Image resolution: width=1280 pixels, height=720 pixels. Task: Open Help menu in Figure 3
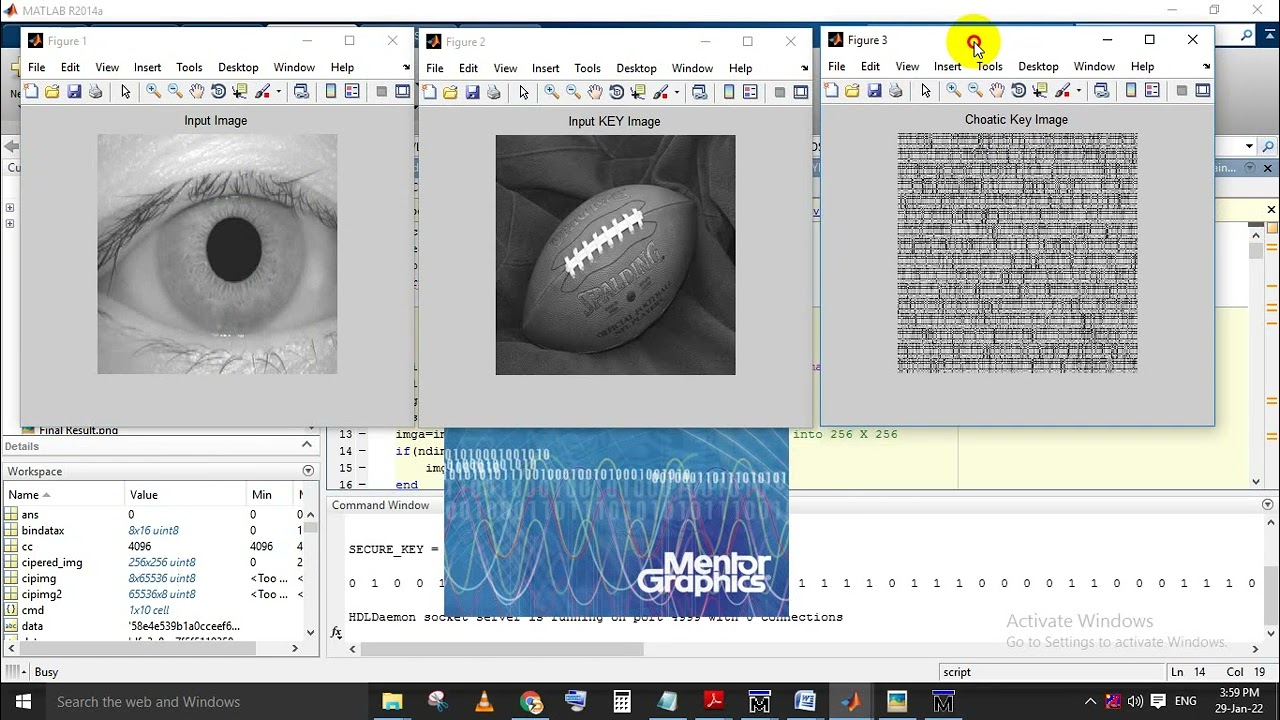coord(1142,66)
